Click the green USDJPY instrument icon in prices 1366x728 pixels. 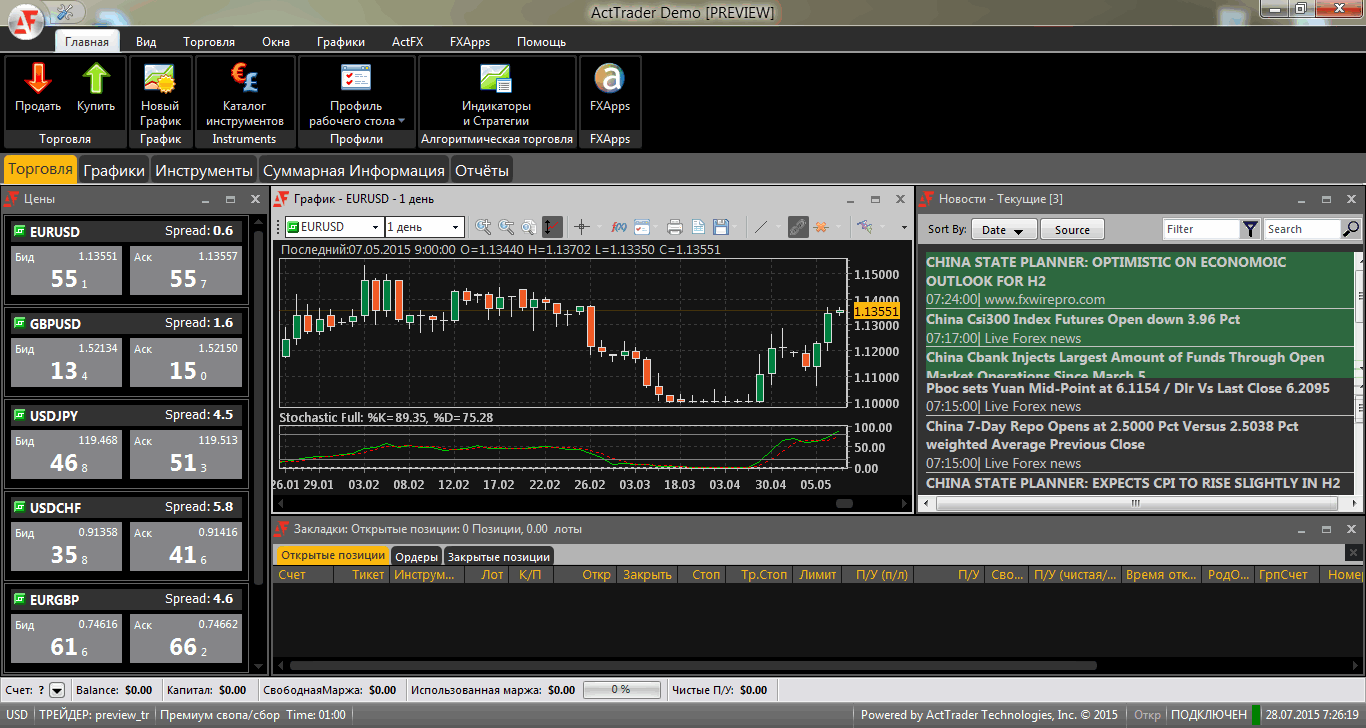point(18,415)
